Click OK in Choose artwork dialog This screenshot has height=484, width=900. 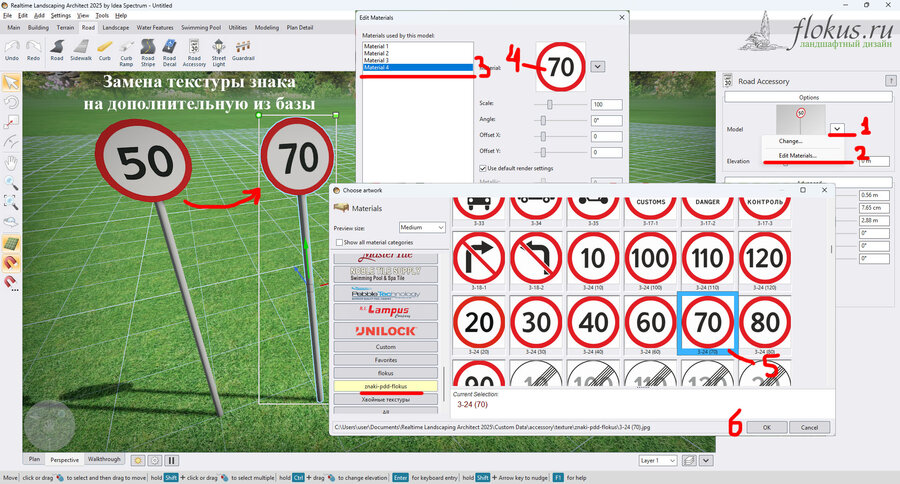[x=766, y=427]
